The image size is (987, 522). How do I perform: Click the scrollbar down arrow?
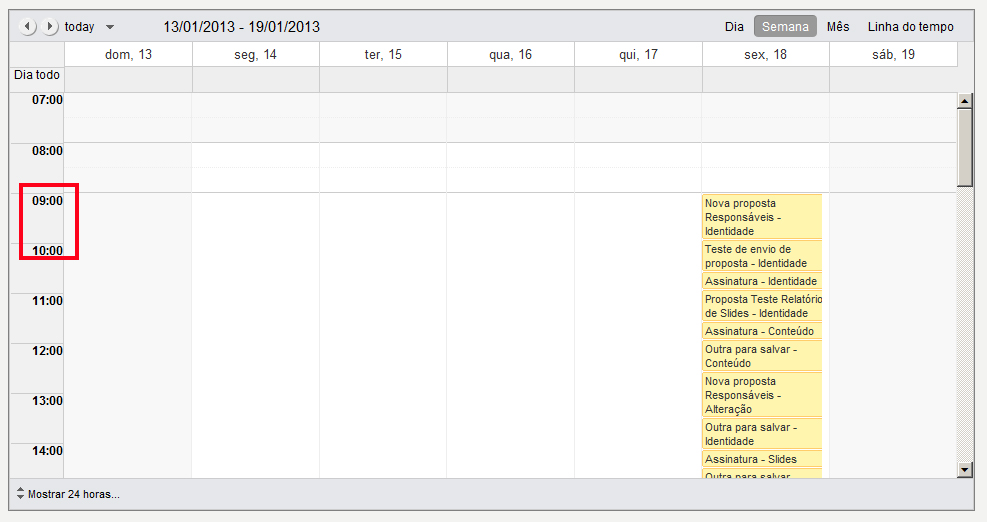(x=965, y=468)
